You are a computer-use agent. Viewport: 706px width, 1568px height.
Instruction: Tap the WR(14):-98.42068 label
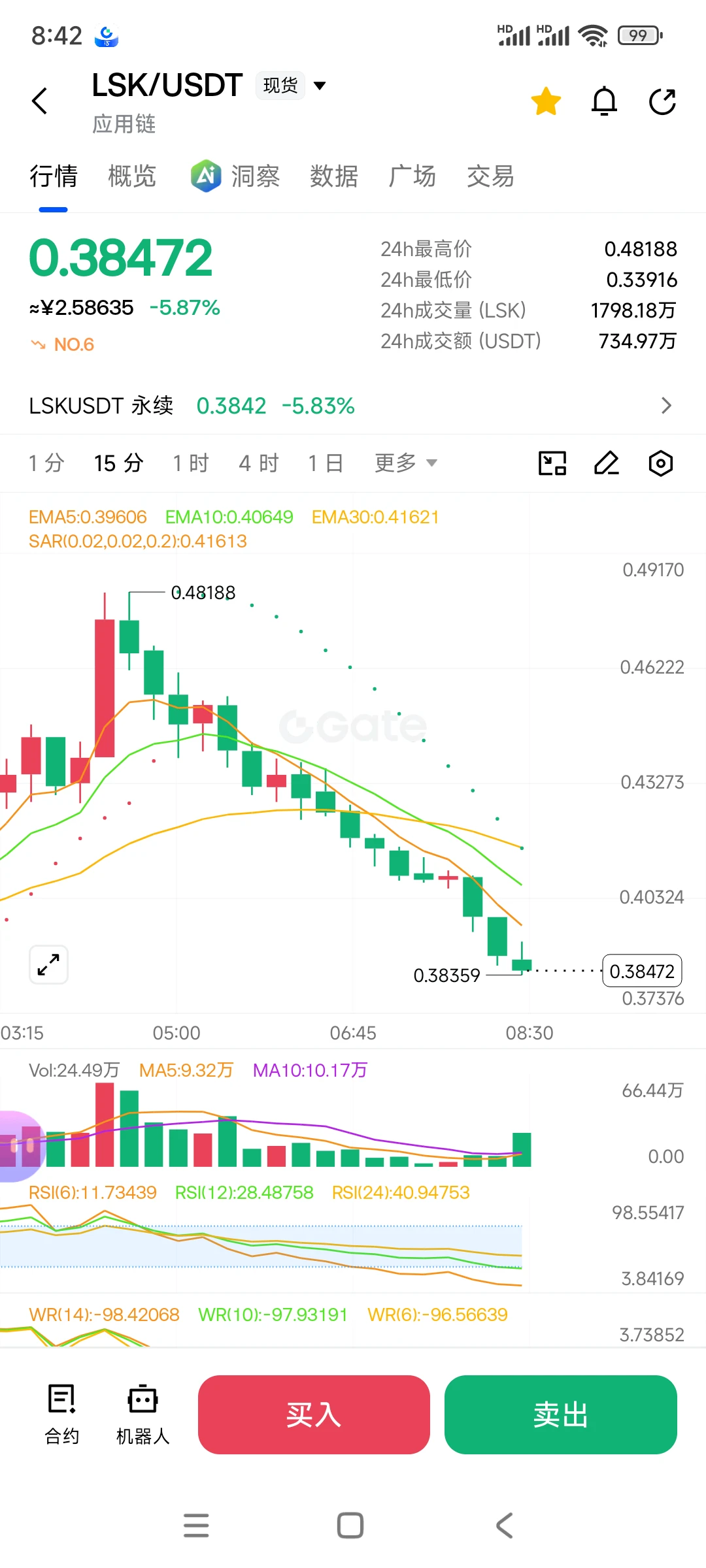click(104, 1315)
